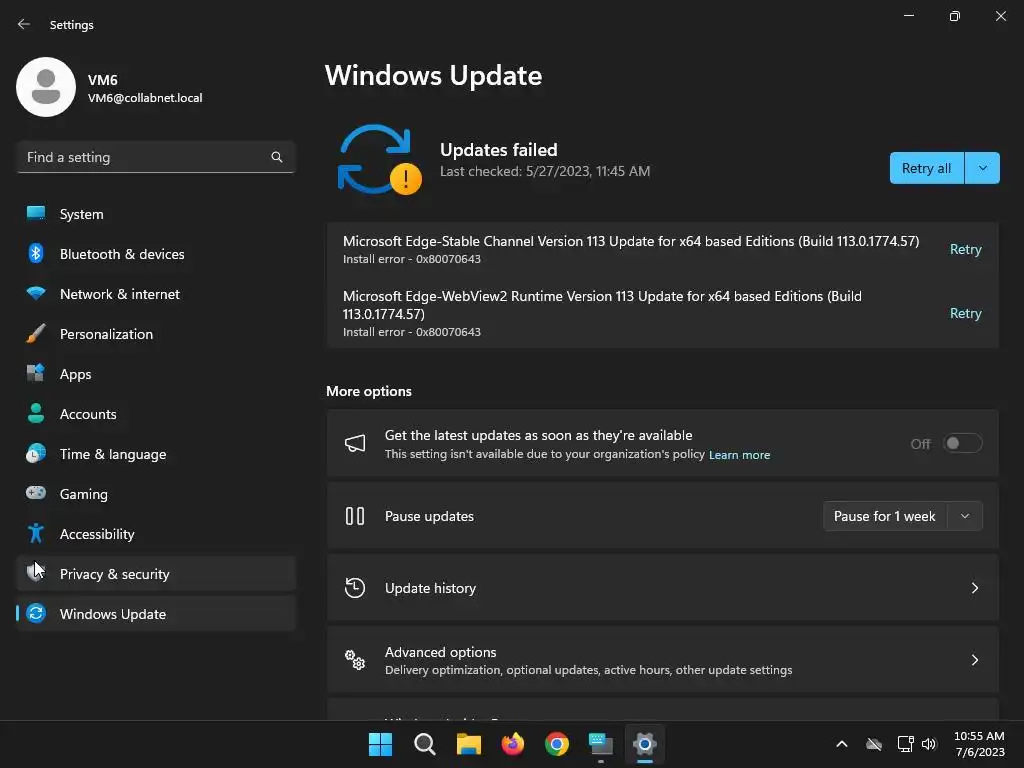
Task: Launch Google Chrome from taskbar
Action: point(556,744)
